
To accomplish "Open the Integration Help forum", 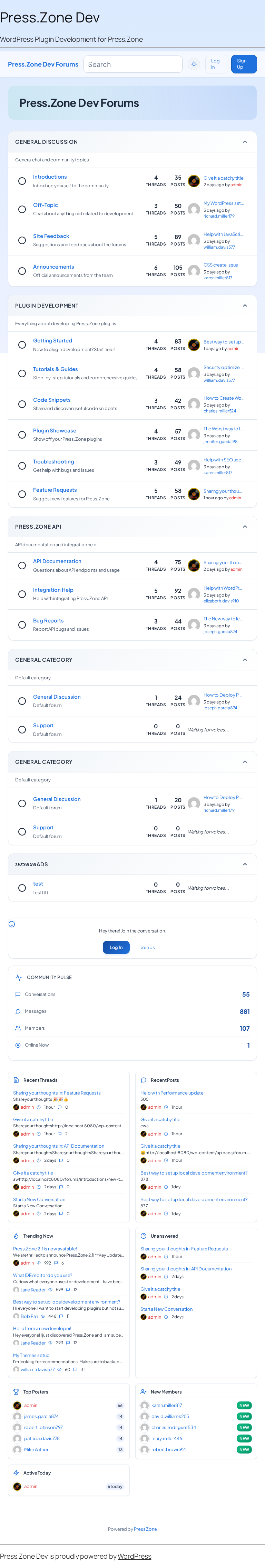I will coord(53,590).
